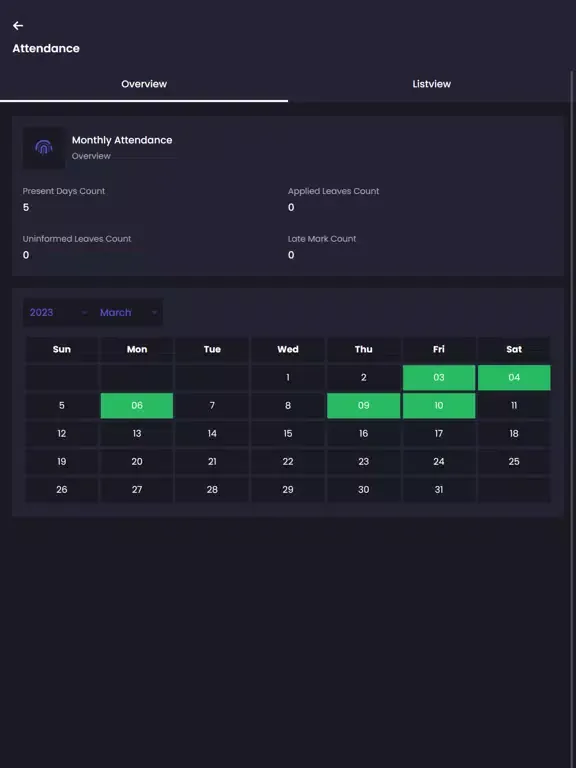
Task: Click calendar date 15
Action: (x=288, y=433)
